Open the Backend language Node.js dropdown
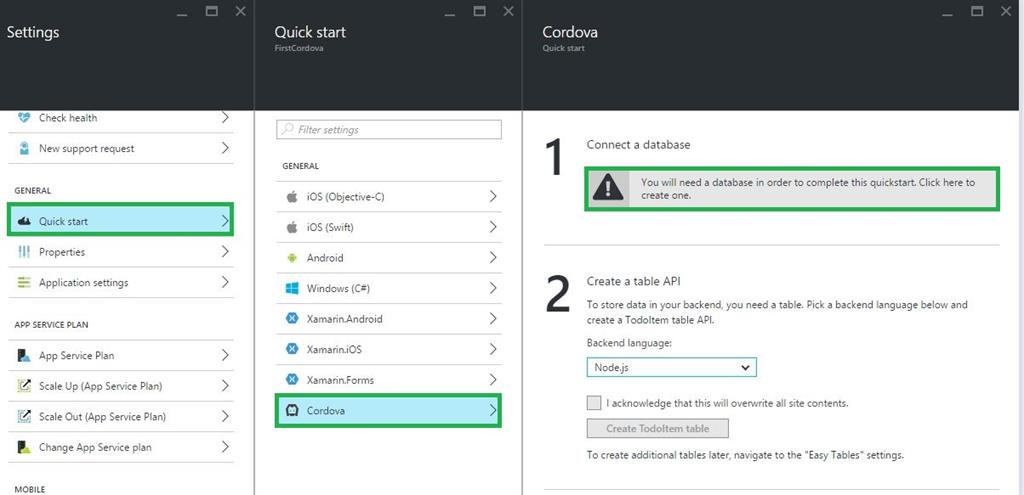Screen dimensions: 1024x495 point(671,368)
